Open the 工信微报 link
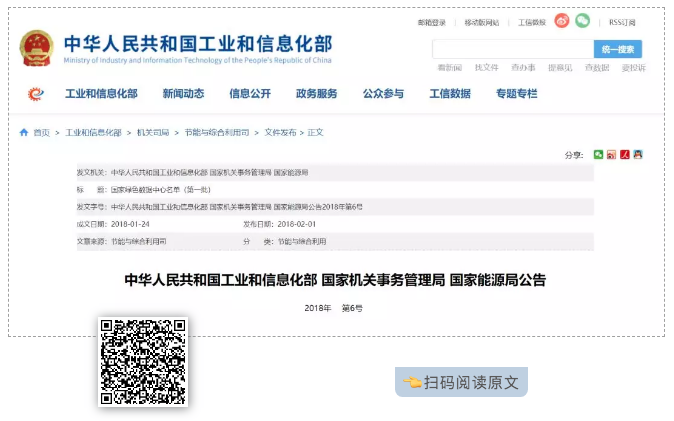 532,22
